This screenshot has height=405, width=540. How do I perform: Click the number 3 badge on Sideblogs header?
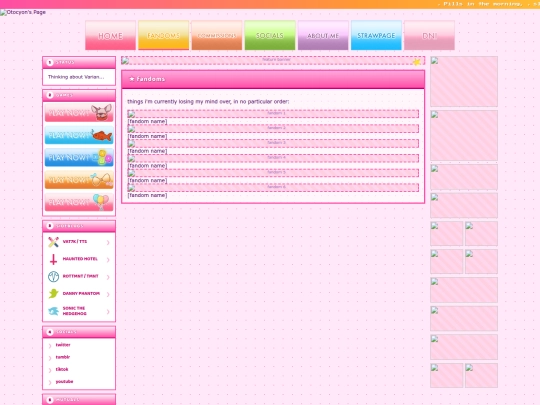coord(50,226)
